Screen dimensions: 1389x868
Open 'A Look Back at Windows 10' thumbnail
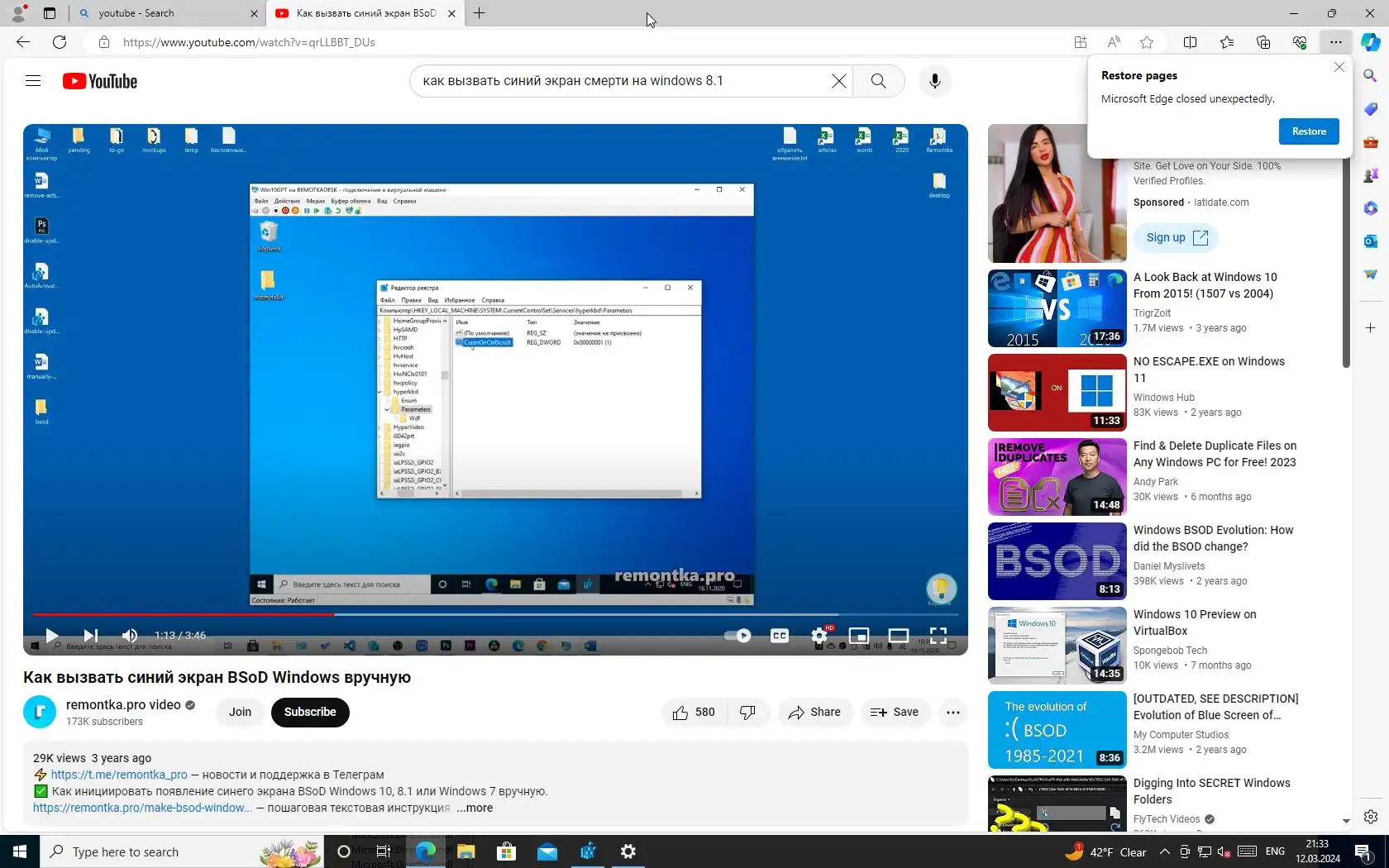coord(1057,308)
